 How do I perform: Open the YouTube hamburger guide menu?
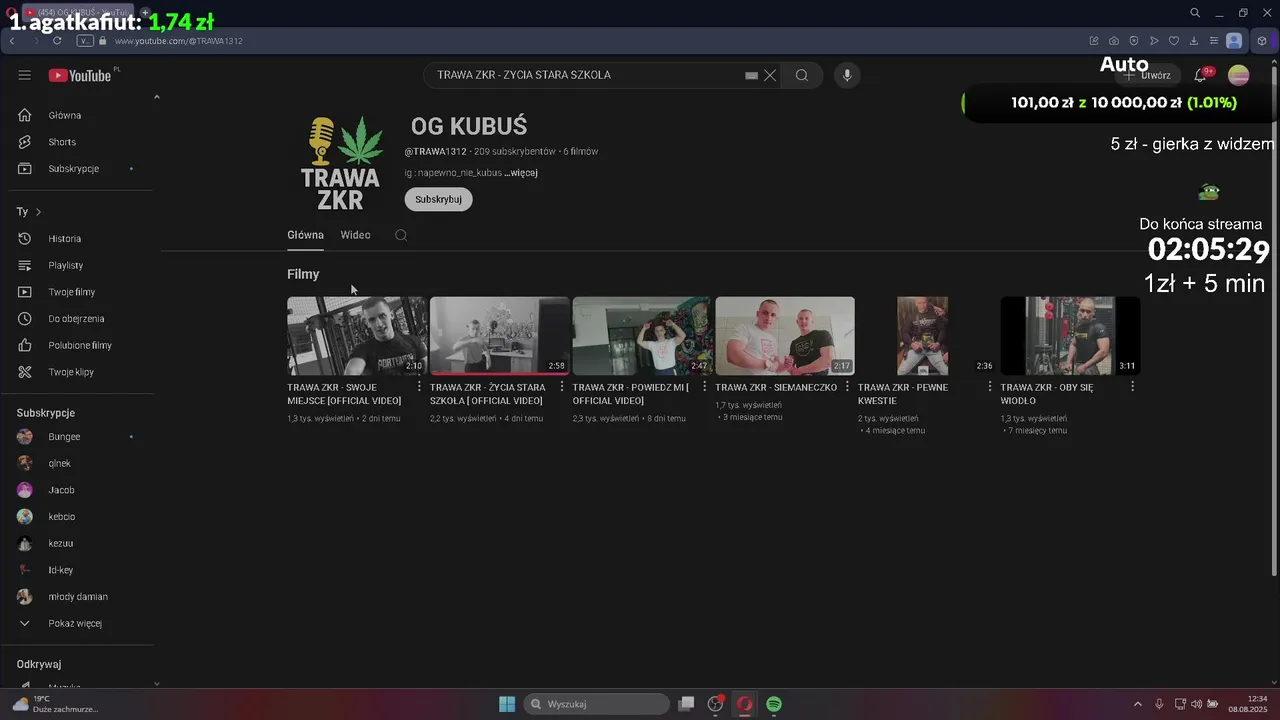[25, 75]
